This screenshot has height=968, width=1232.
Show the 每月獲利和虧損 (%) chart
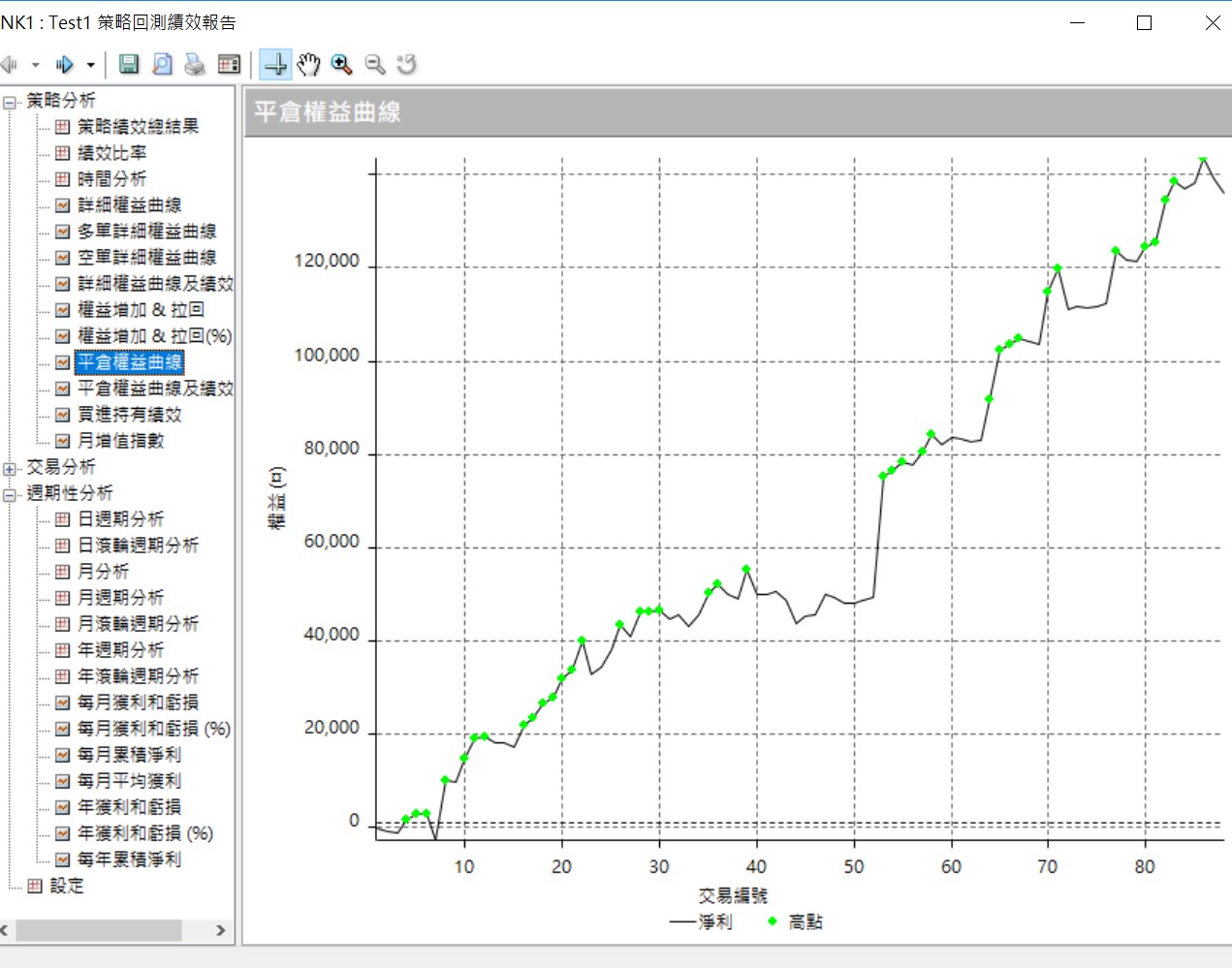click(x=154, y=728)
